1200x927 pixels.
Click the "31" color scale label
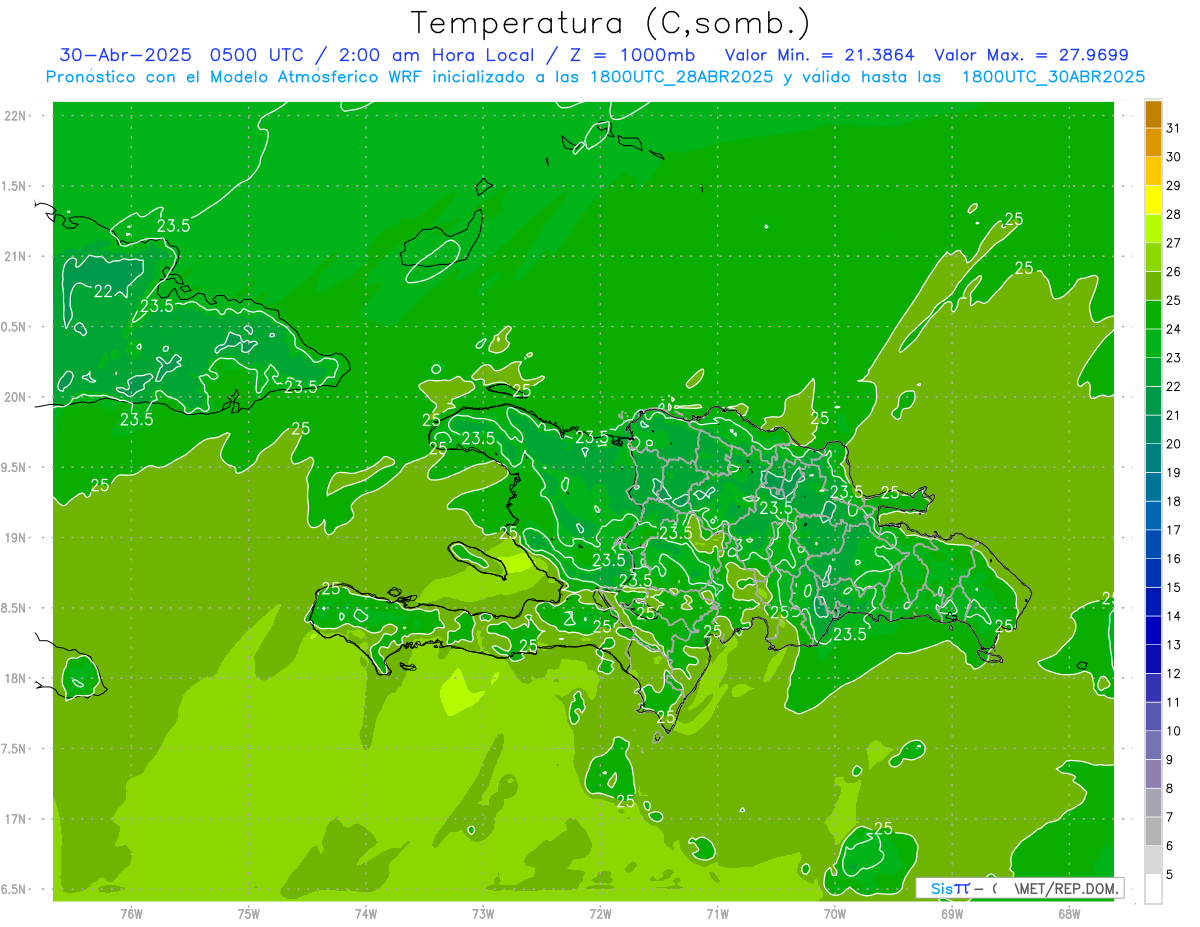[1174, 127]
